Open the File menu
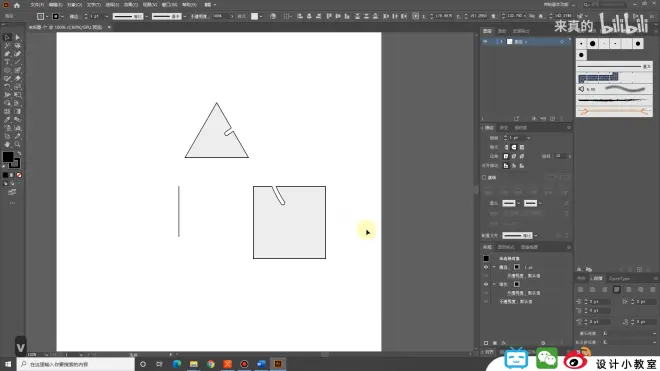Screen dimensions: 660x371 pyautogui.click(x=37, y=5)
